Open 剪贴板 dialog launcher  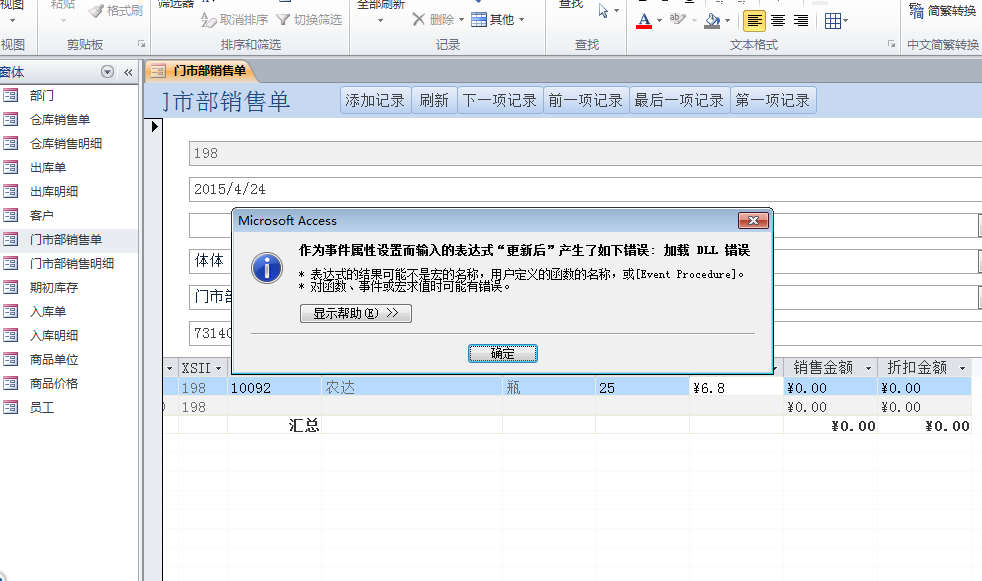pyautogui.click(x=142, y=44)
